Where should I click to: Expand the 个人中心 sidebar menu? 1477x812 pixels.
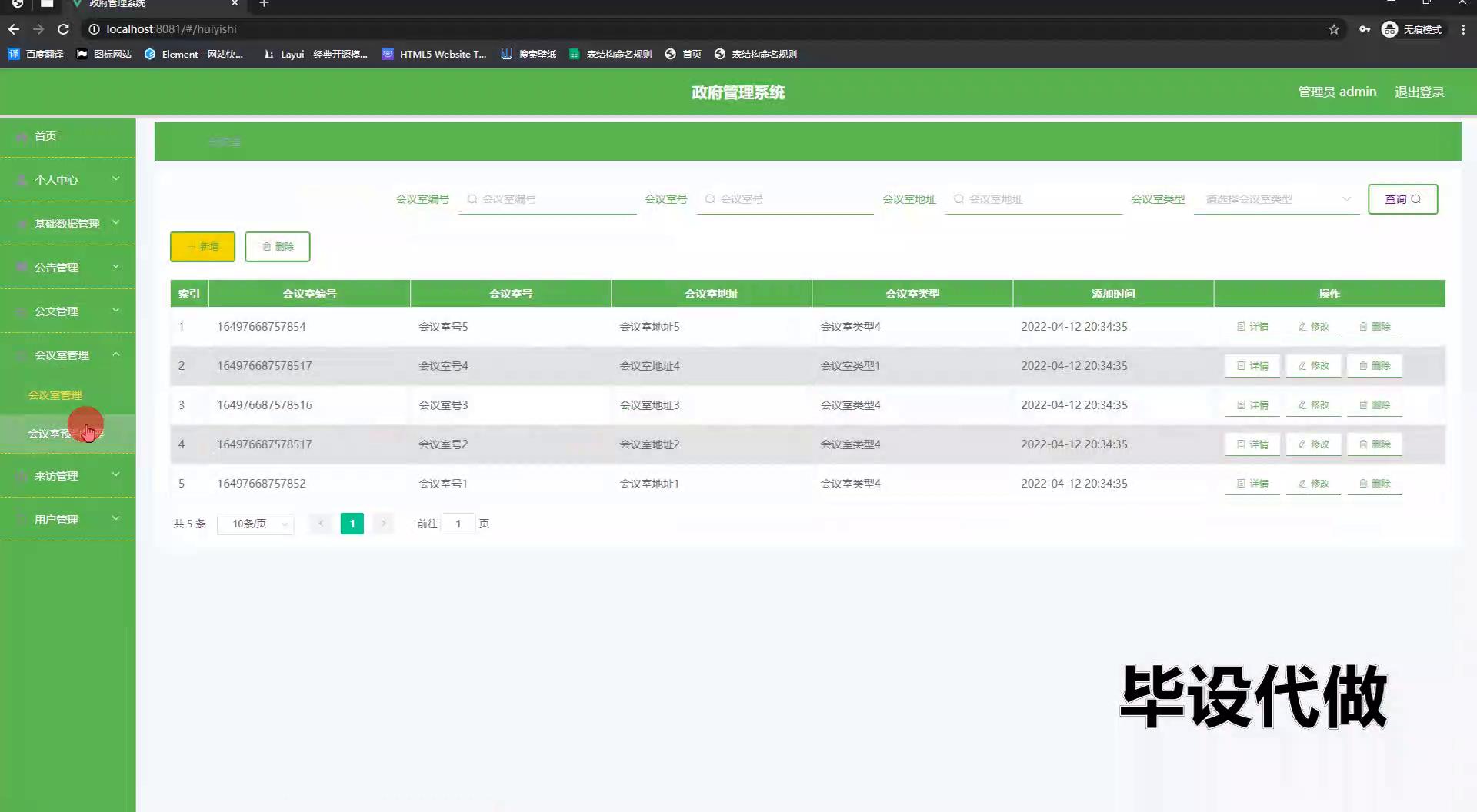(68, 180)
